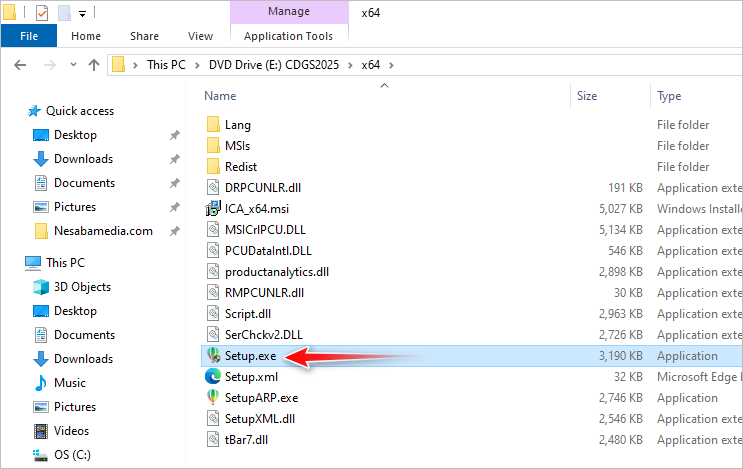Screen dimensions: 743x469
Task: Select Downloads under Quick access
Action: click(83, 159)
